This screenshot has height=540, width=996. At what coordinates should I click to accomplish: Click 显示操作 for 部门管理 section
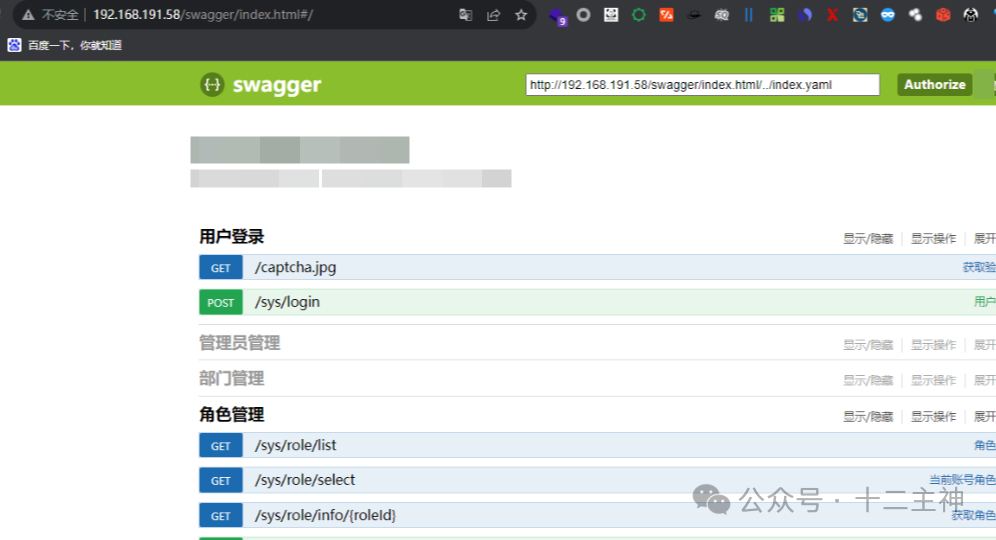[933, 381]
